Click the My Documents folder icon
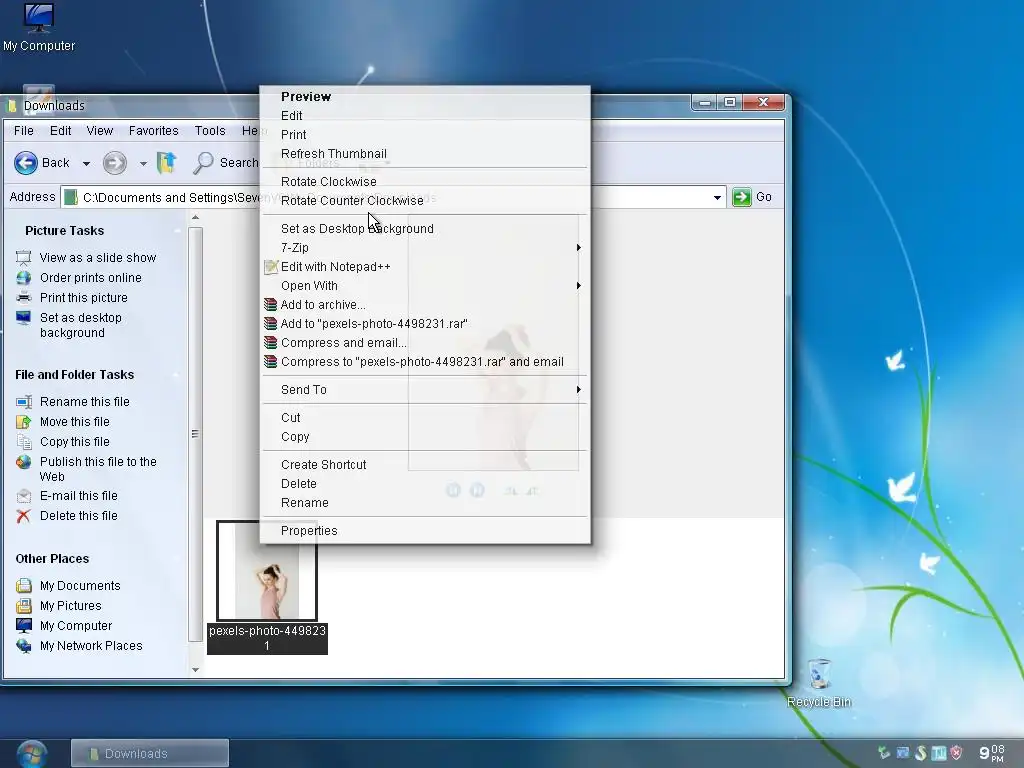 point(24,586)
